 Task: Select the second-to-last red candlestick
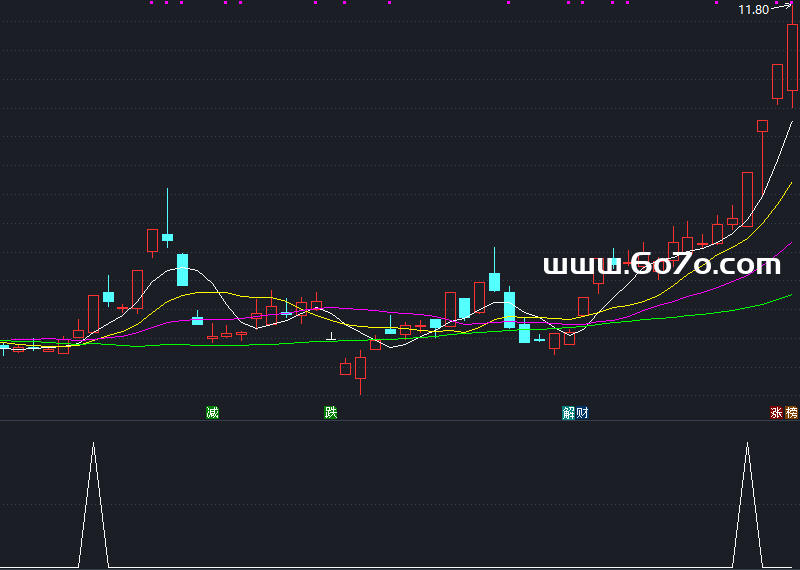pos(777,82)
